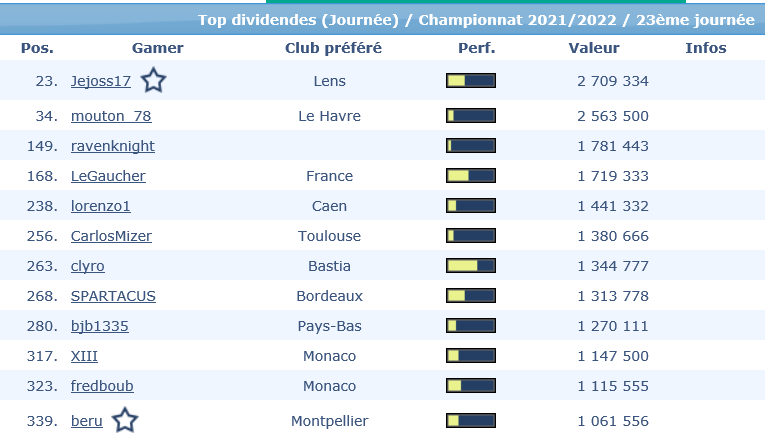Click the performance bar in LeGaucher's row
Image resolution: width=765 pixels, height=446 pixels.
point(471,176)
